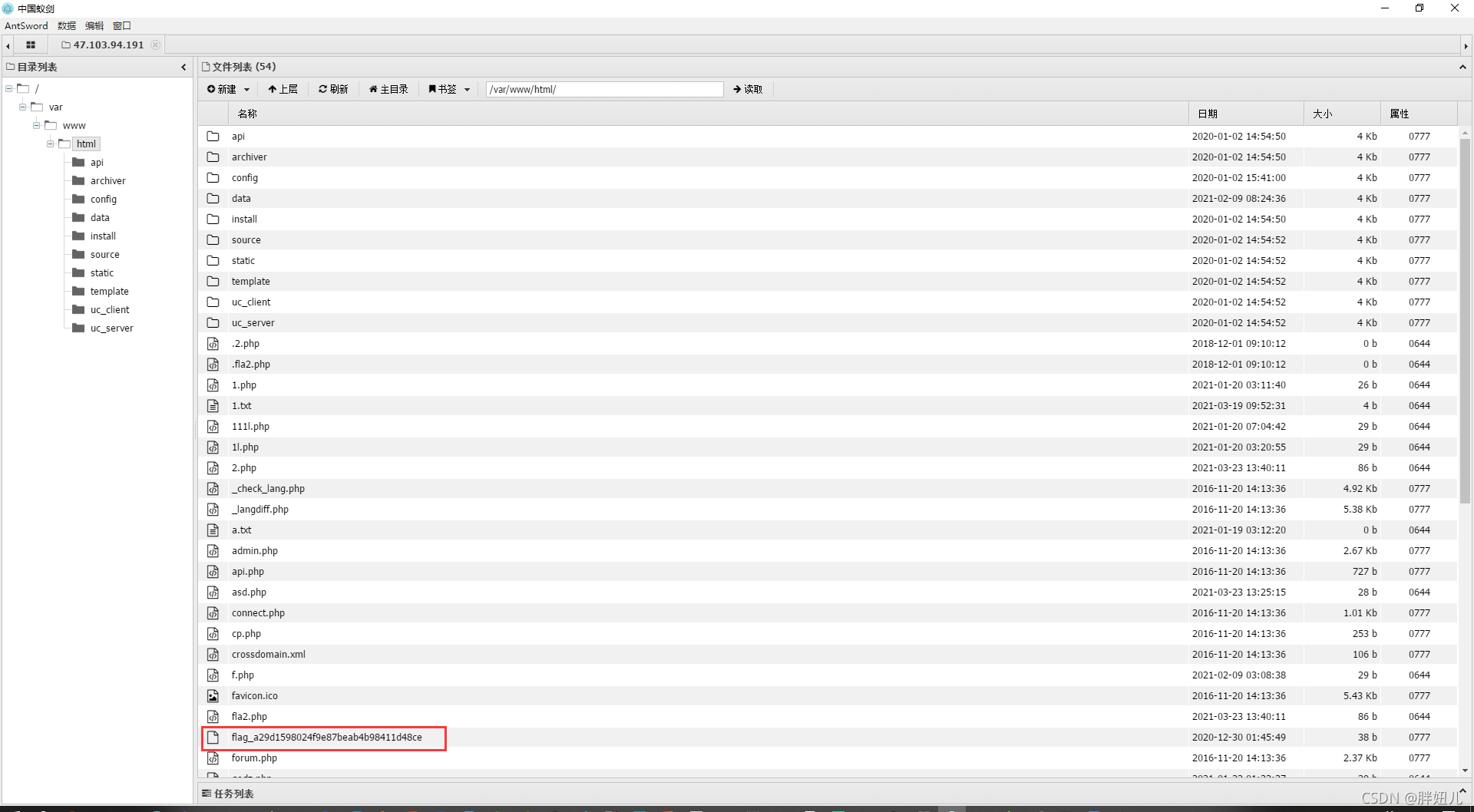Open the 数据 menu
The height and width of the screenshot is (812, 1474).
tap(67, 25)
